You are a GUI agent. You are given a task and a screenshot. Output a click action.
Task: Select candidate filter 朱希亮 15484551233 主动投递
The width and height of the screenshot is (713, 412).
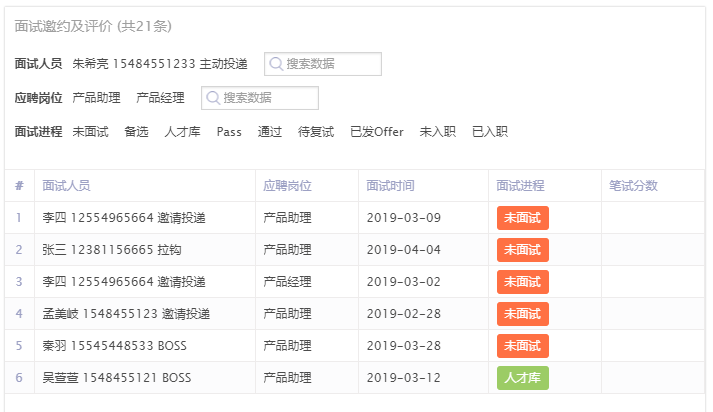click(x=160, y=64)
